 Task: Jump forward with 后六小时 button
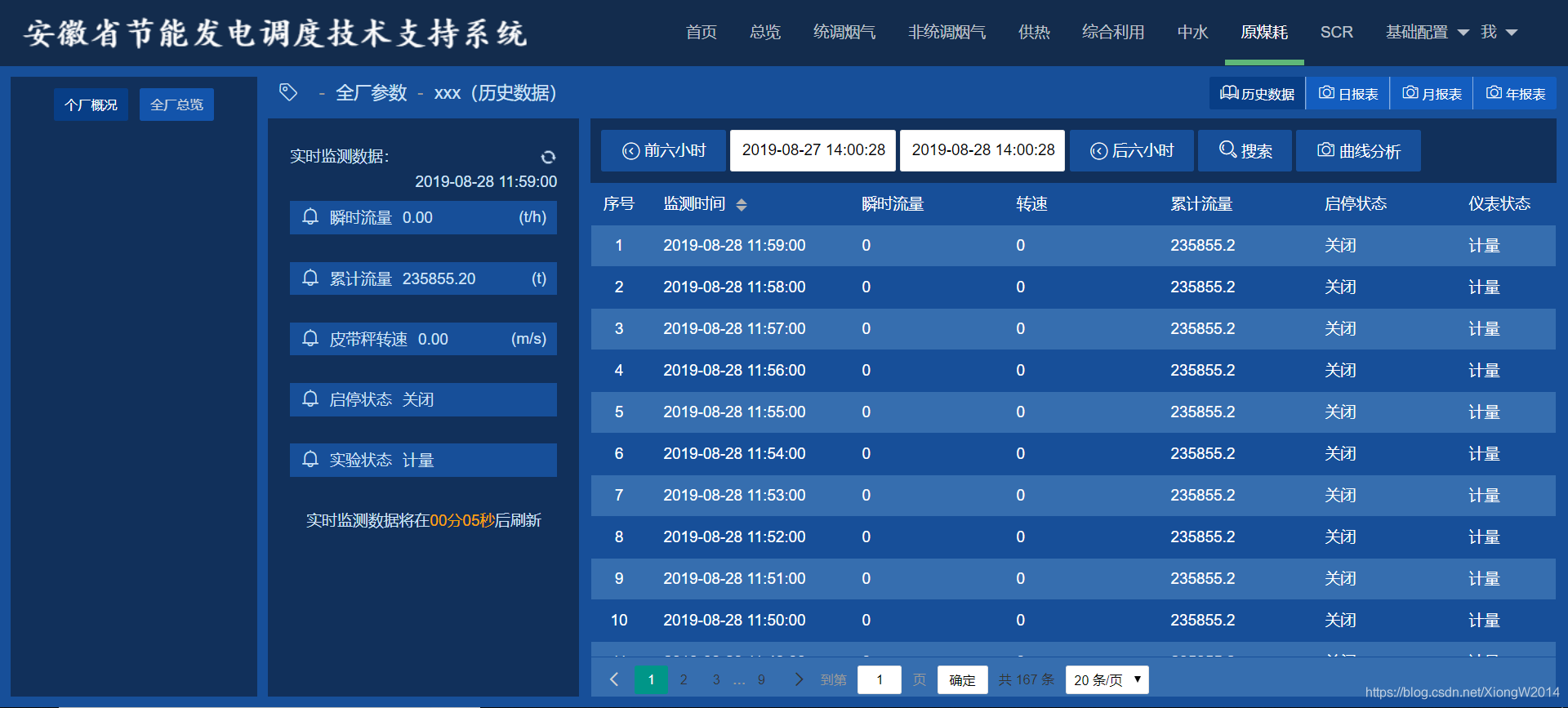point(1132,150)
